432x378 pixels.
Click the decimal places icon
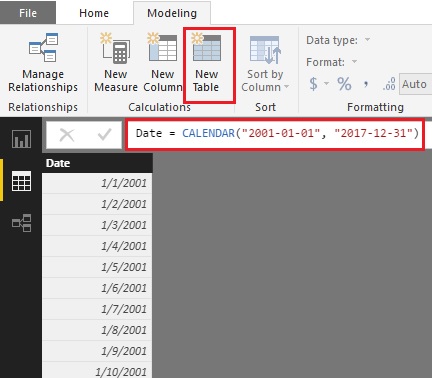point(389,84)
